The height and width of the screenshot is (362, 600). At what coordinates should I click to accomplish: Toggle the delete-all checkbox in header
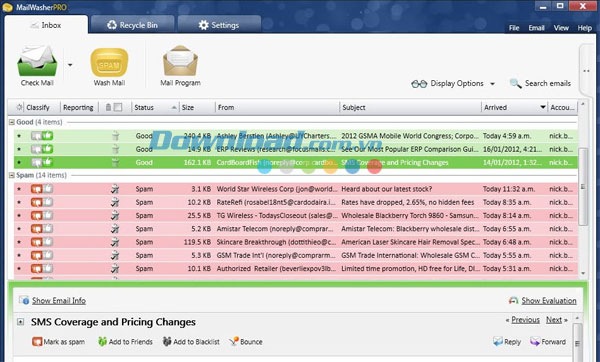(x=118, y=107)
